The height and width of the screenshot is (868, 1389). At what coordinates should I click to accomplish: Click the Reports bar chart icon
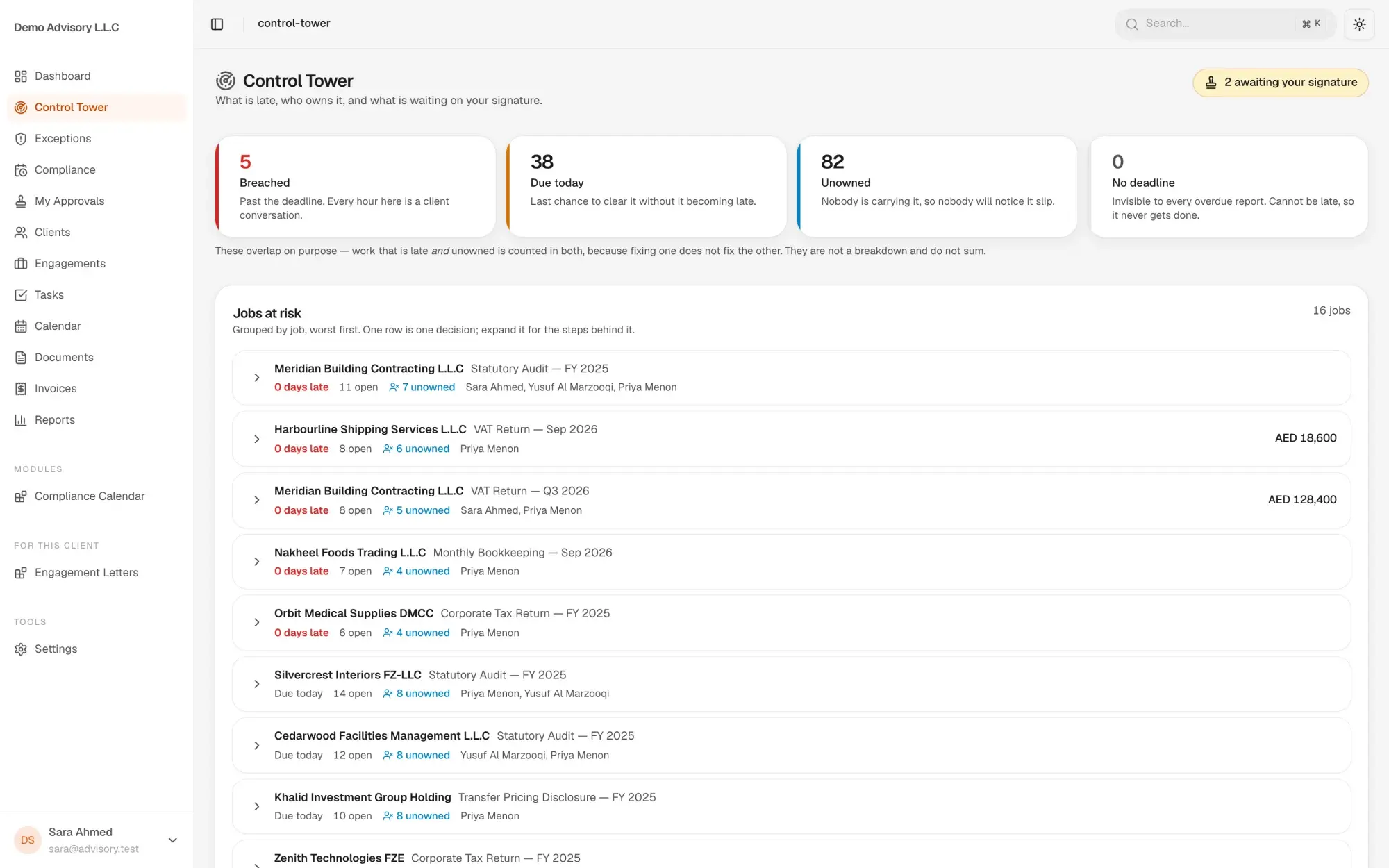(21, 420)
